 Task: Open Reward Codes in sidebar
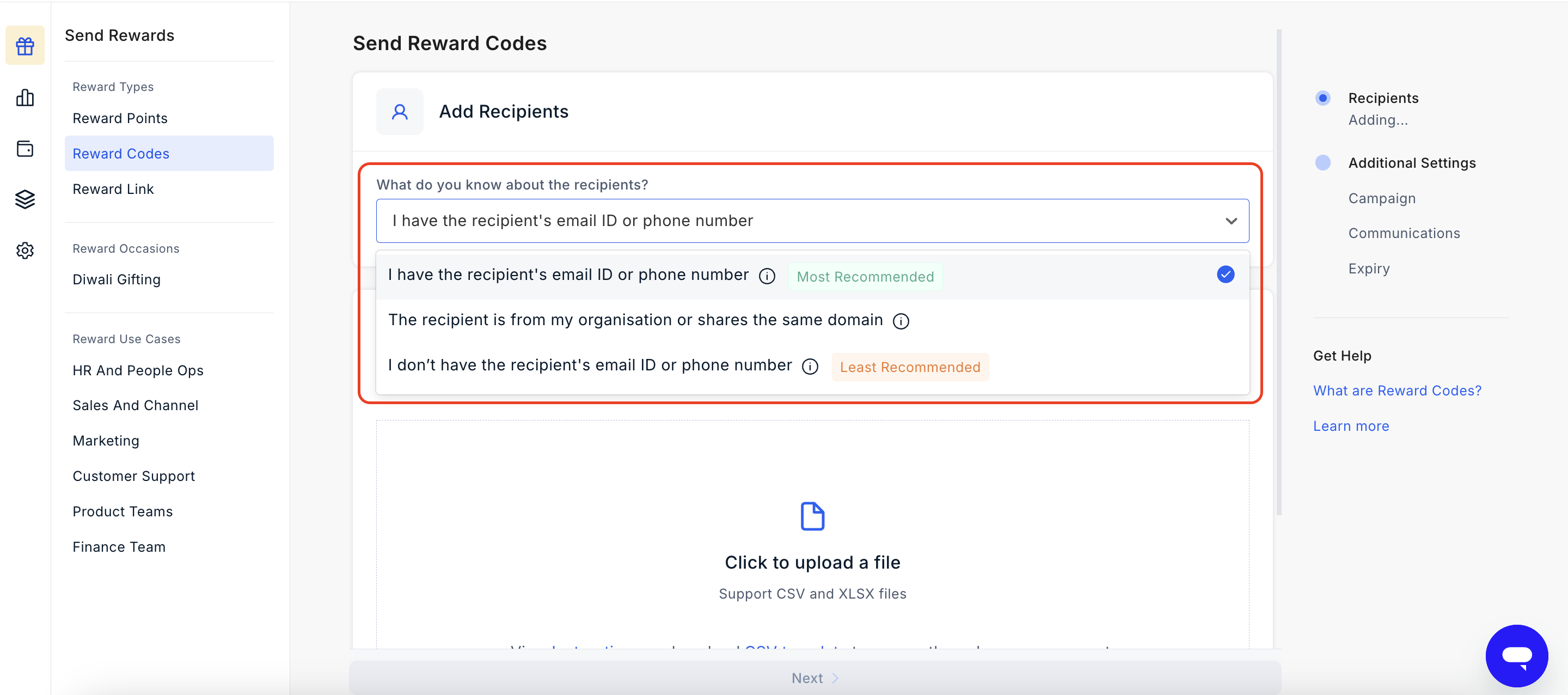point(169,154)
